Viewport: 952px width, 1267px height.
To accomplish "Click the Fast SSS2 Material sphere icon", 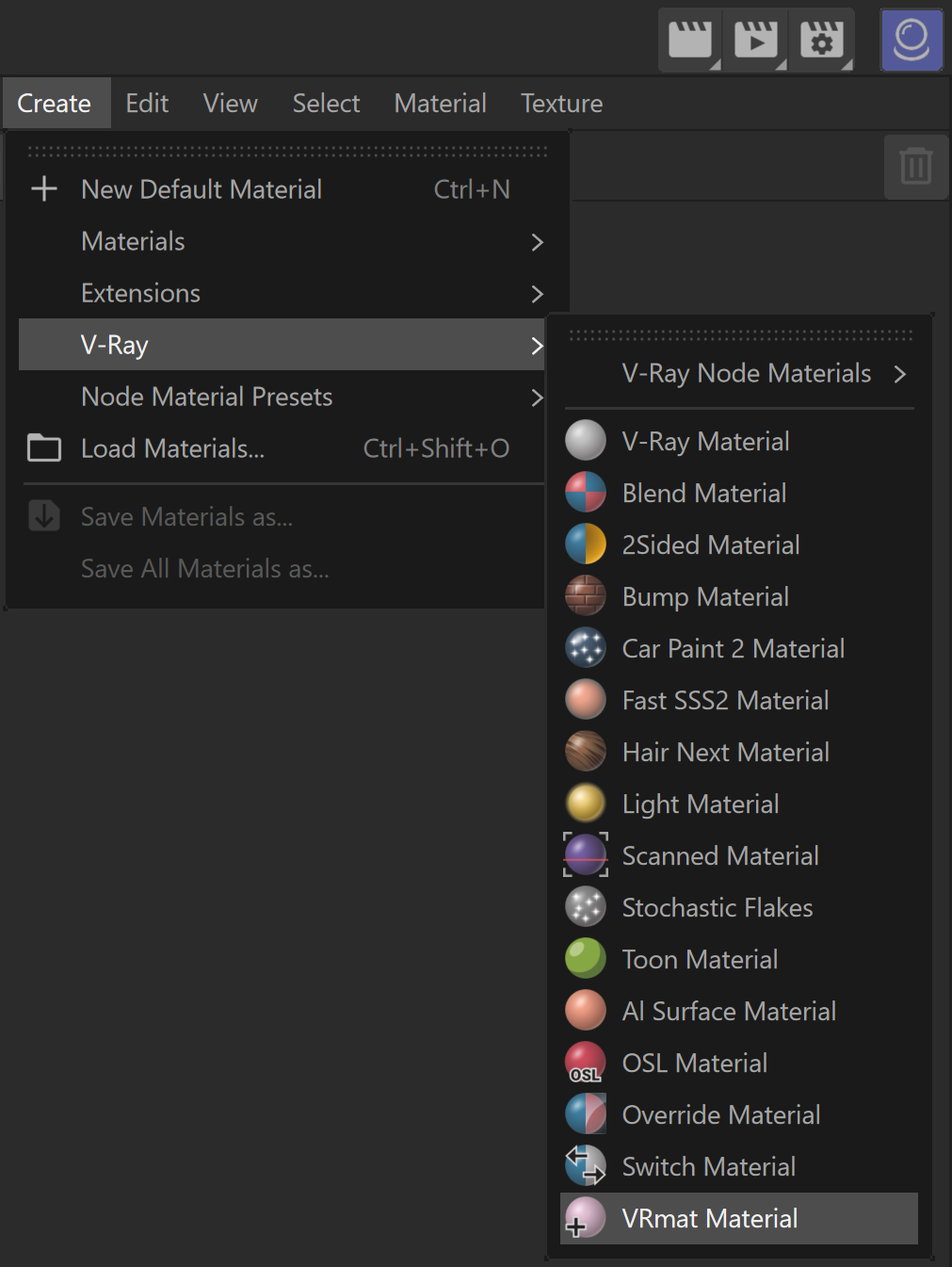I will click(586, 700).
